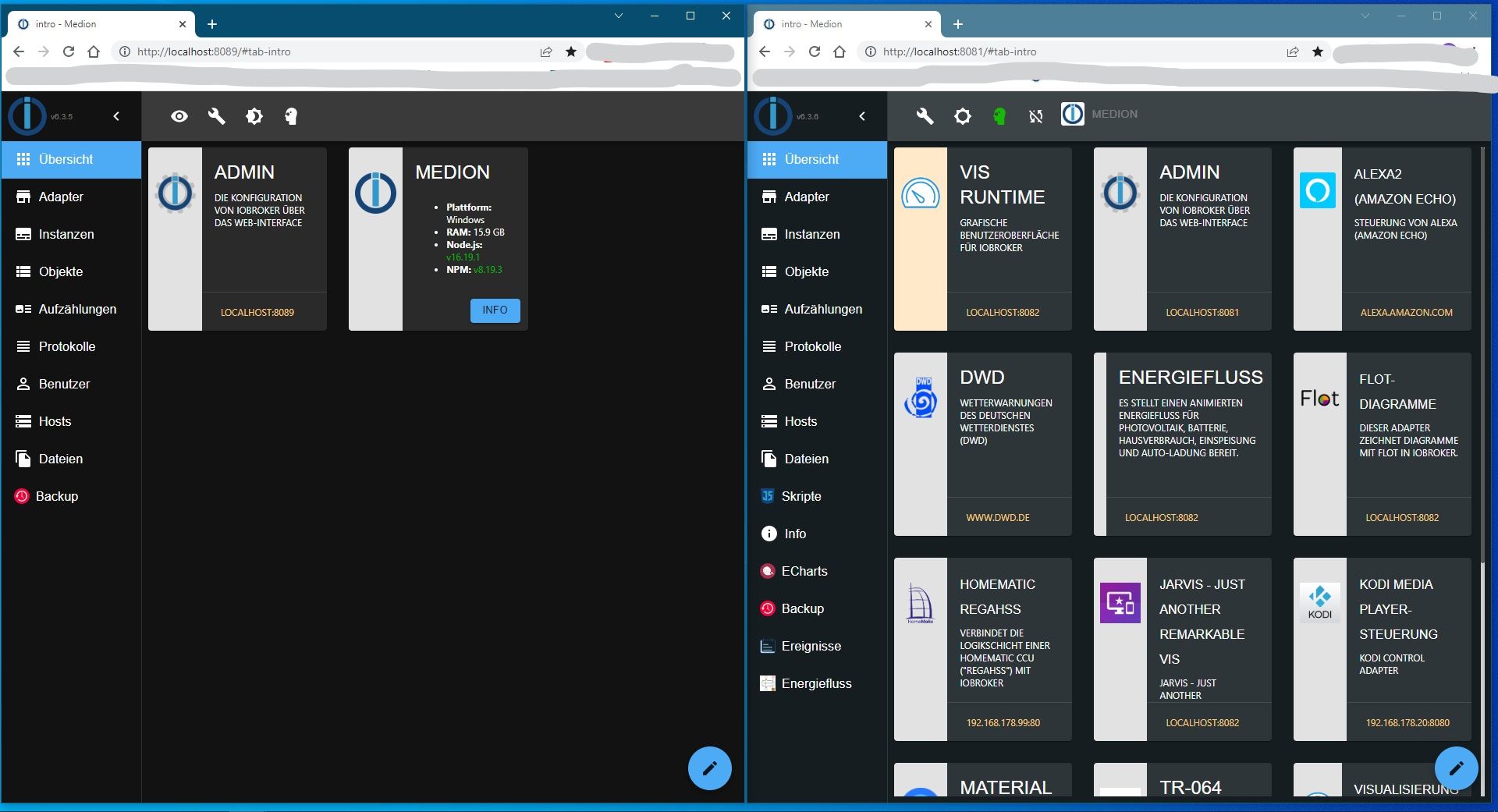This screenshot has height=812, width=1498.
Task: Open Dateien in left window sidebar
Action: (x=71, y=459)
